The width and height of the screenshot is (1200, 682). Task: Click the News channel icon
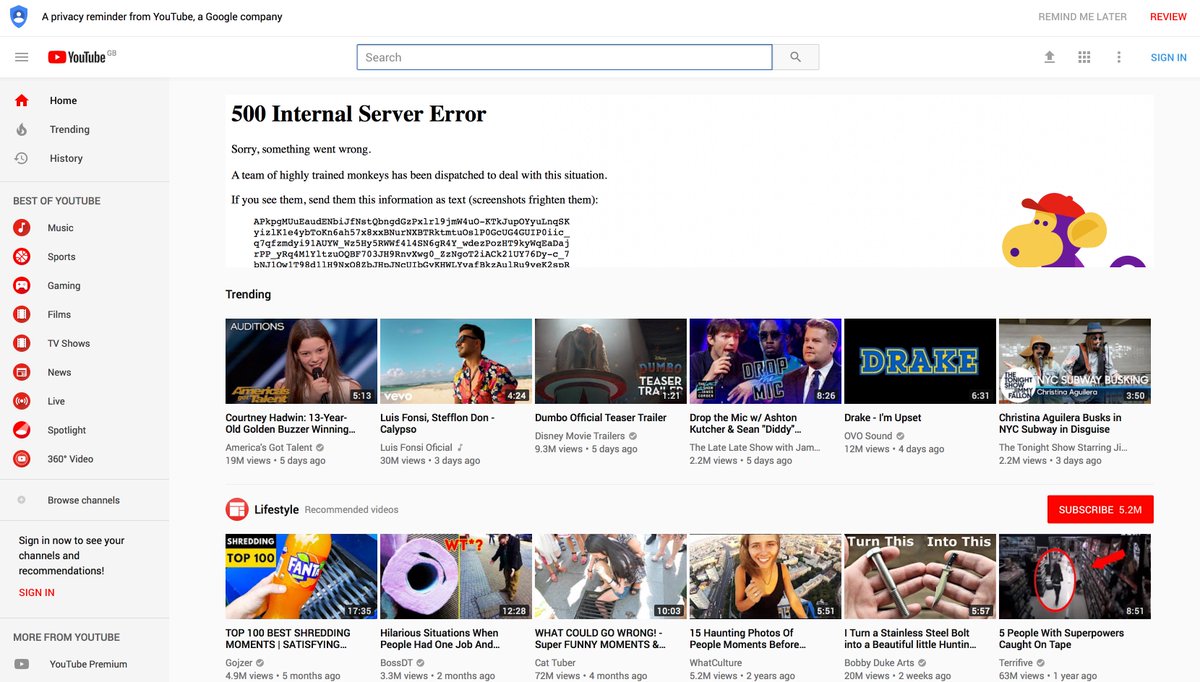(22, 372)
